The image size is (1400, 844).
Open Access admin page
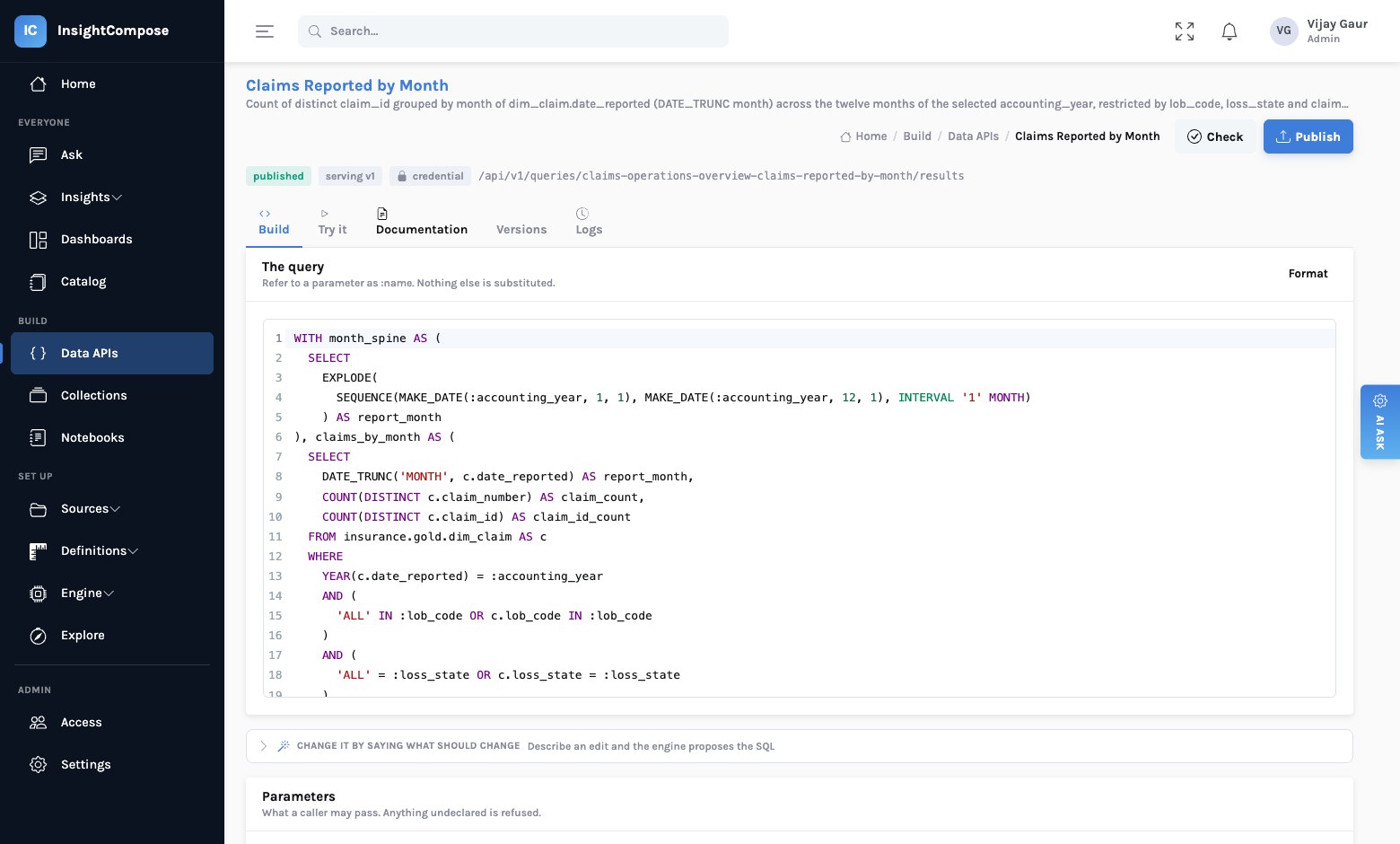(112, 722)
